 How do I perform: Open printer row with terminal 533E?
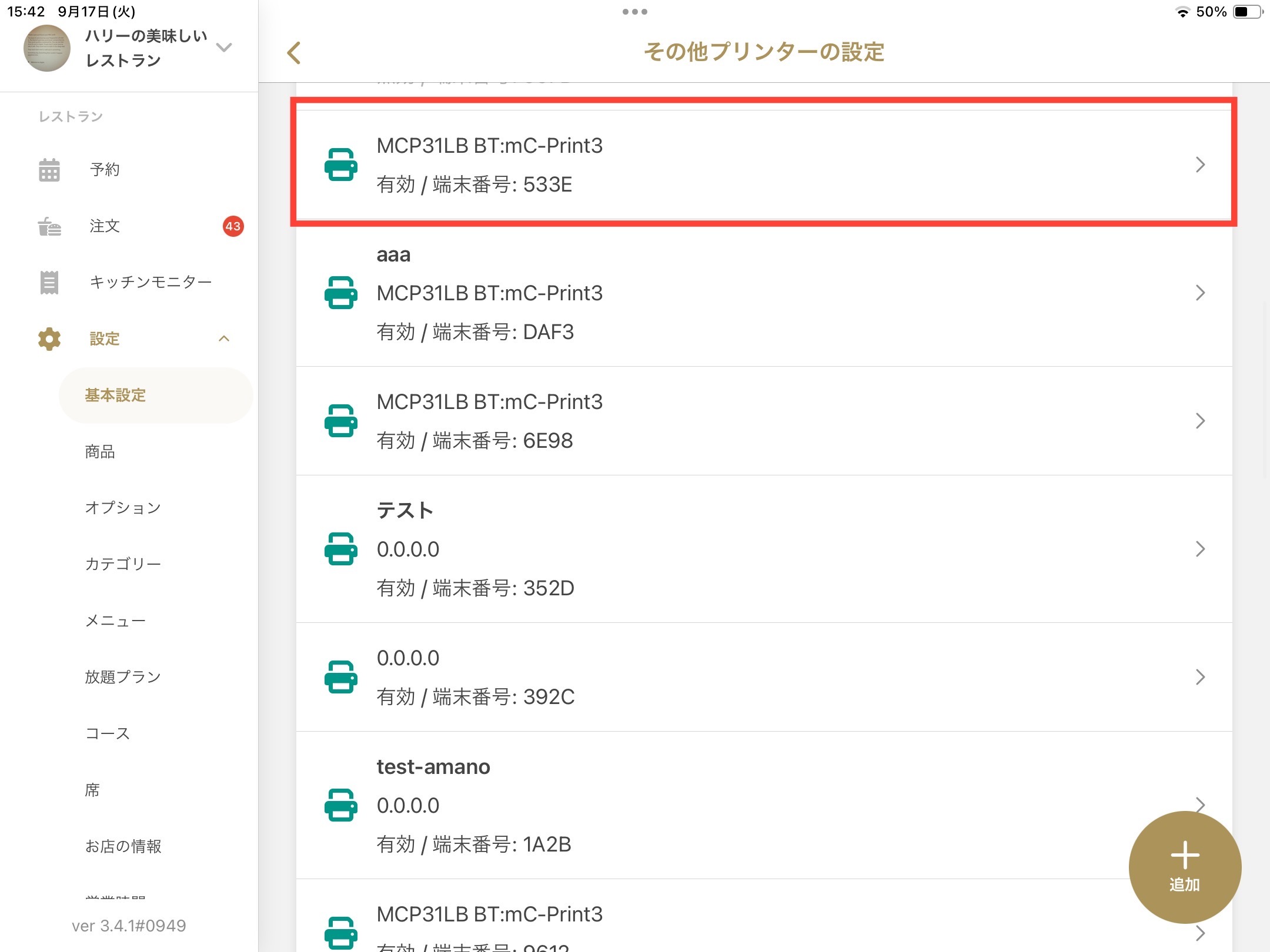point(764,165)
